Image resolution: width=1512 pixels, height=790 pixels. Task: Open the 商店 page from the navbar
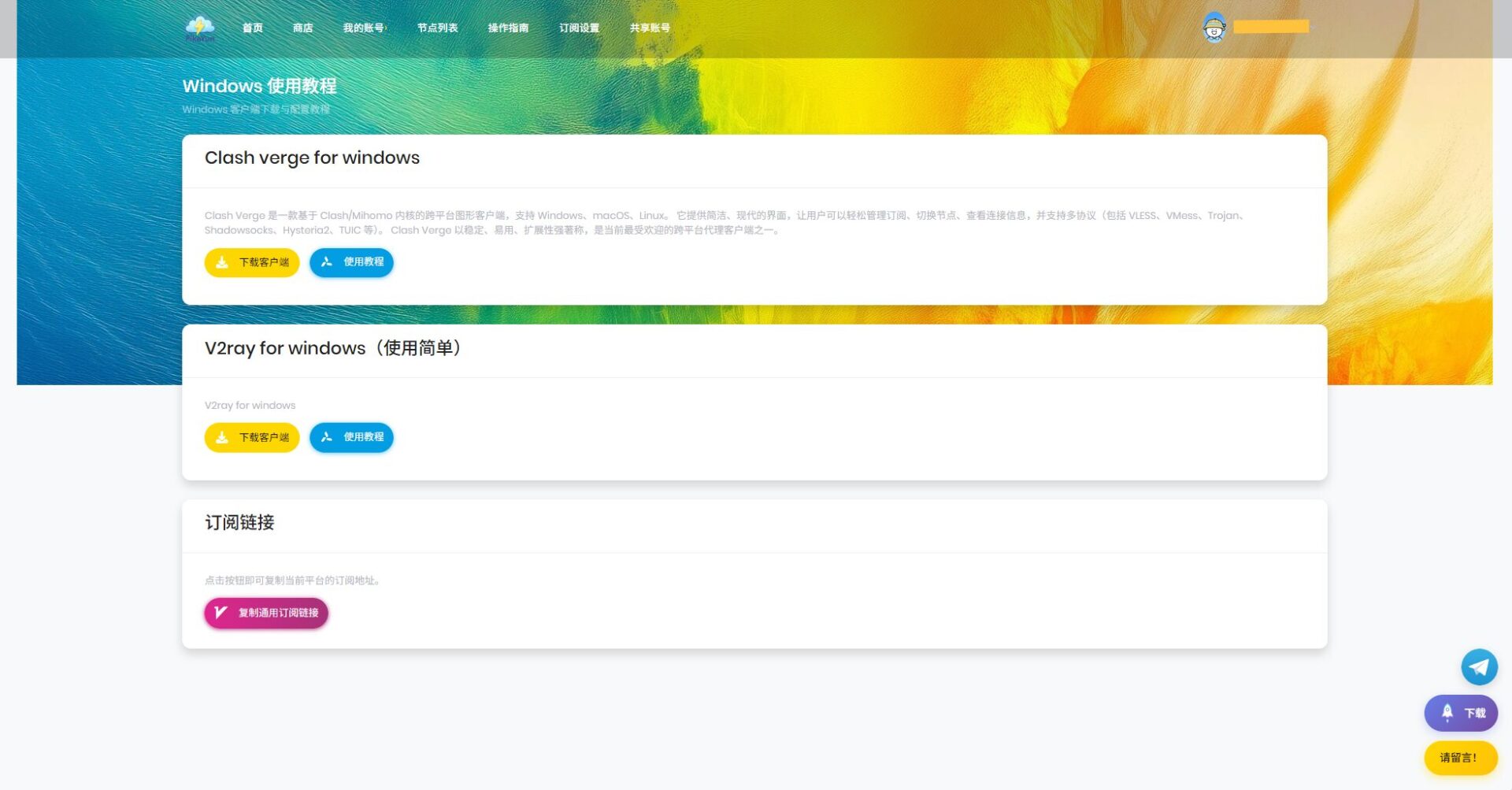(303, 26)
